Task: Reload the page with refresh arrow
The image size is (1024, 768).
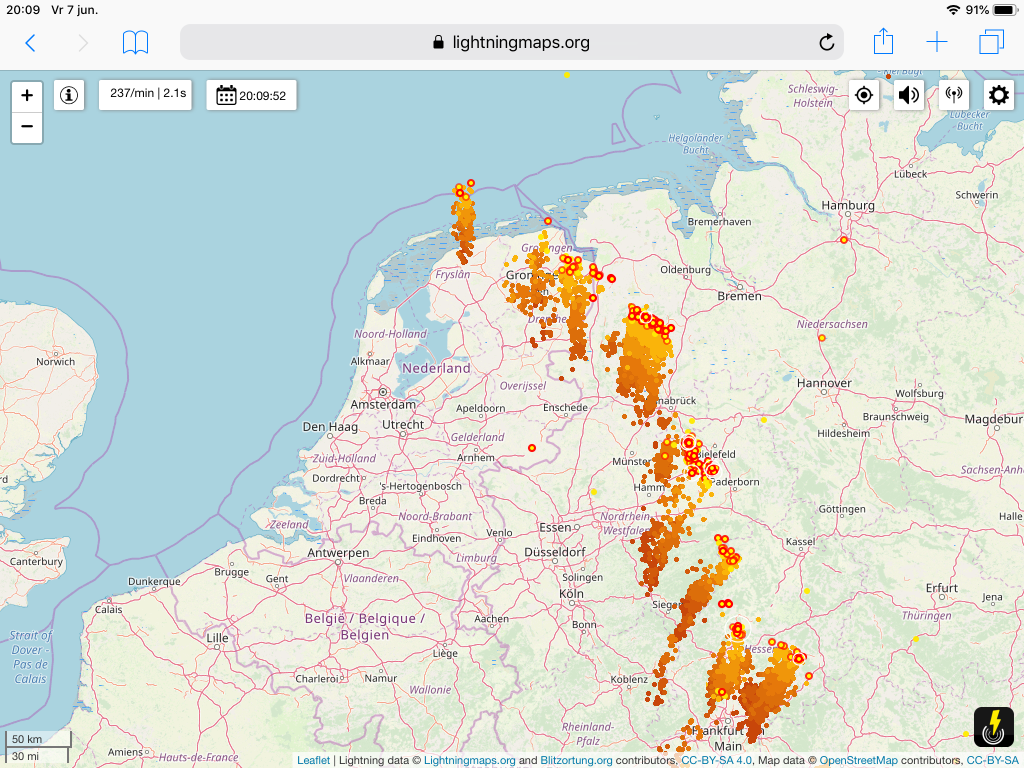Action: [826, 42]
